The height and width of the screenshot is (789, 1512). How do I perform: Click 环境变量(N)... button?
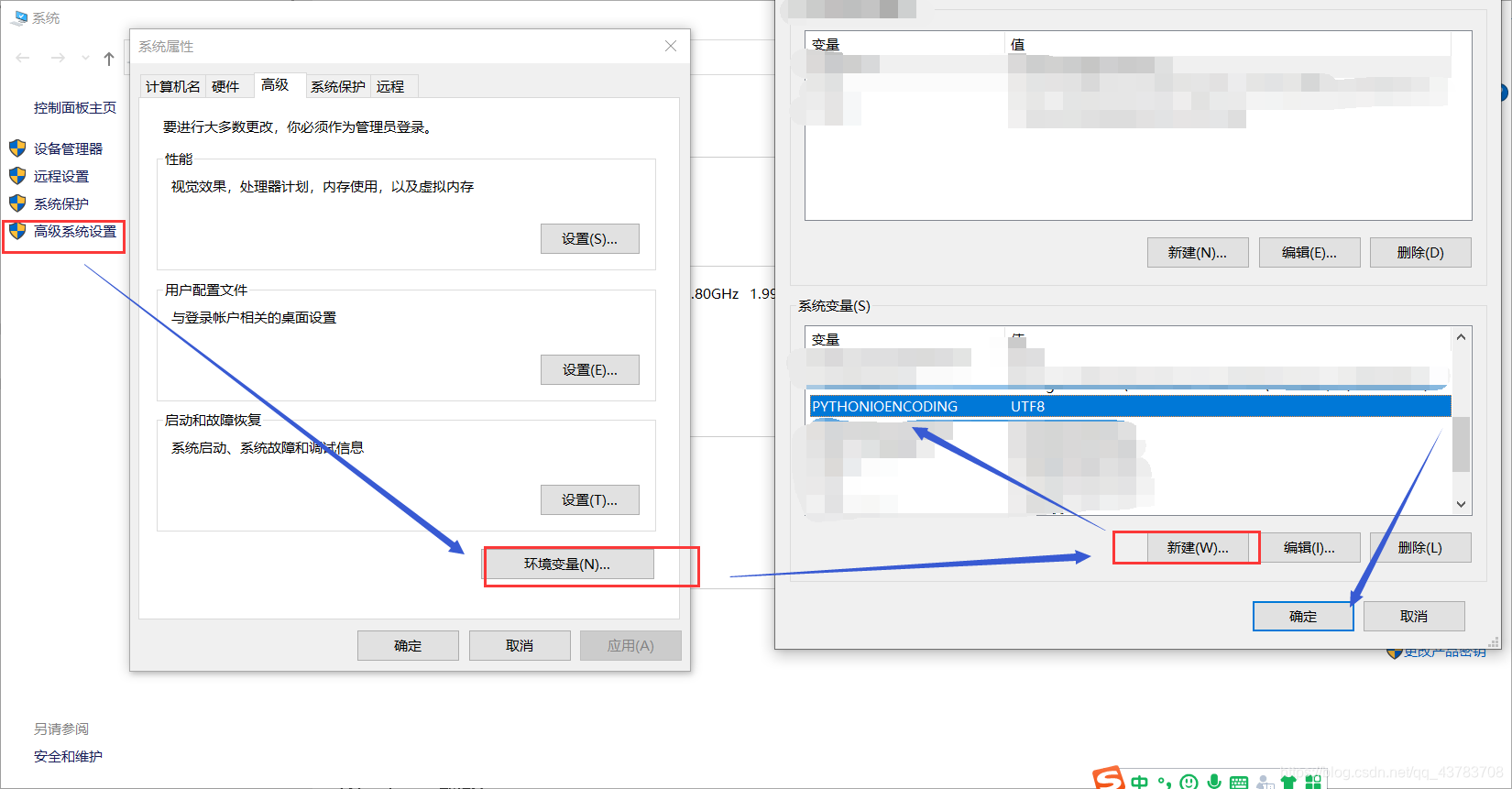[568, 564]
